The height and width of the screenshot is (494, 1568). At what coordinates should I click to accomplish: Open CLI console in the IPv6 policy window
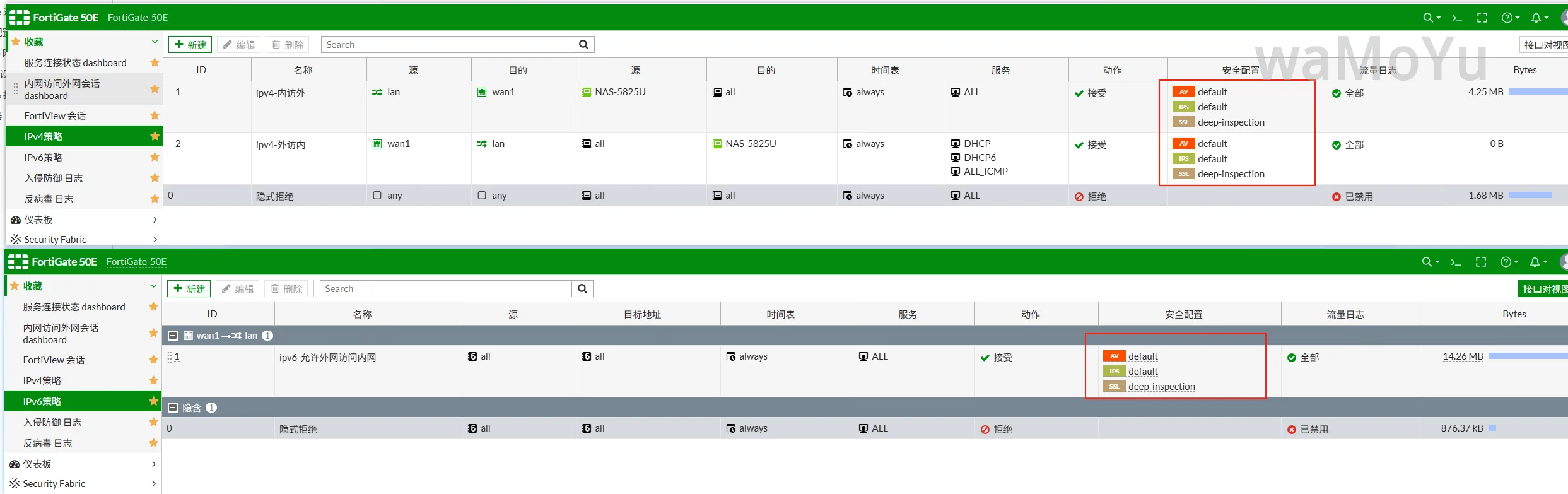[x=1456, y=262]
